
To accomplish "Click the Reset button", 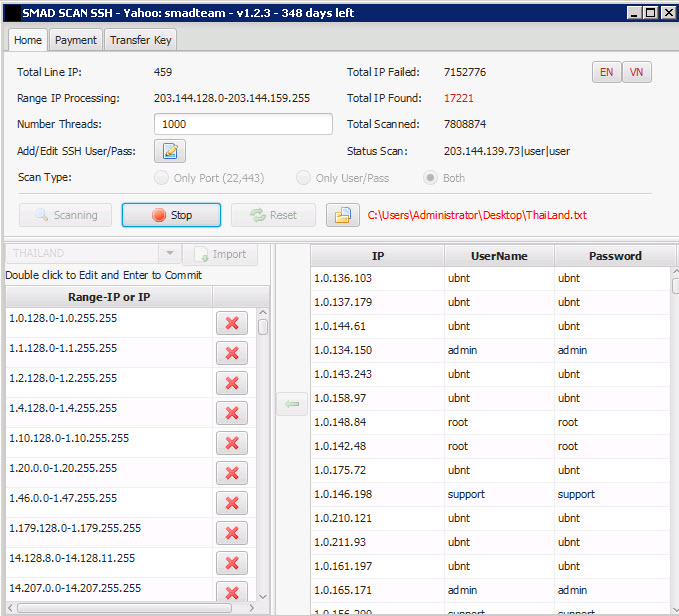I will tap(273, 215).
